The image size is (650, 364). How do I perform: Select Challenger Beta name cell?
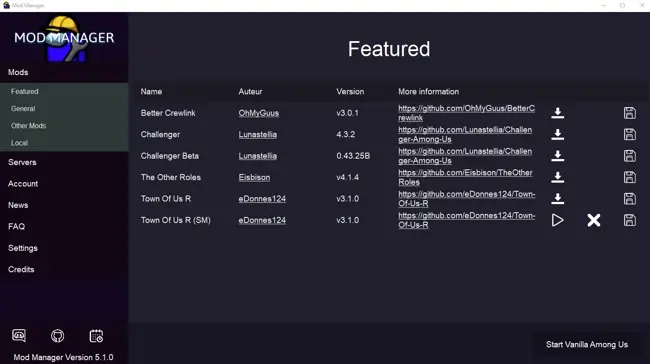[170, 156]
